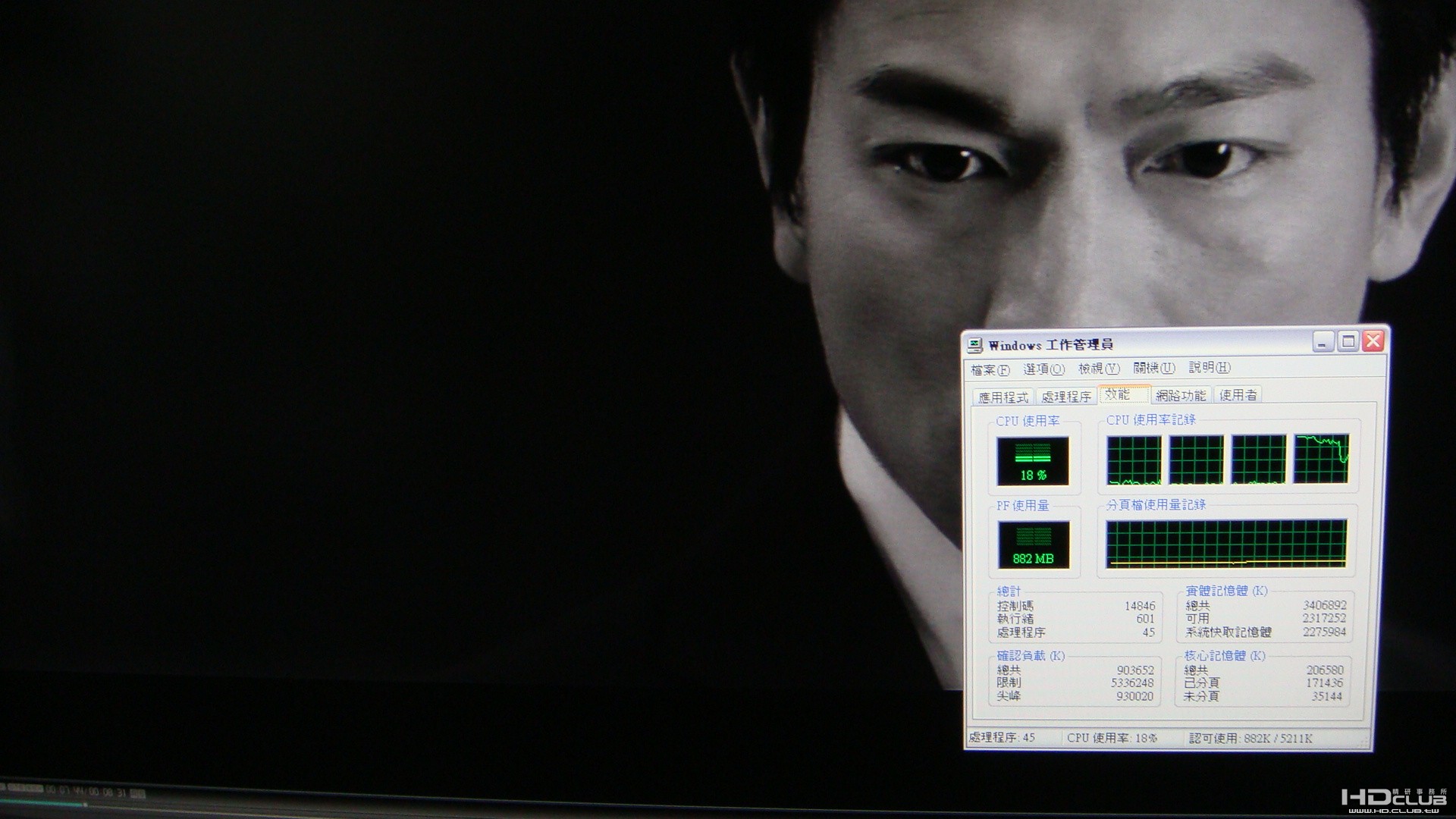The height and width of the screenshot is (819, 1456).
Task: Click the Task Manager title bar icon
Action: pos(975,346)
